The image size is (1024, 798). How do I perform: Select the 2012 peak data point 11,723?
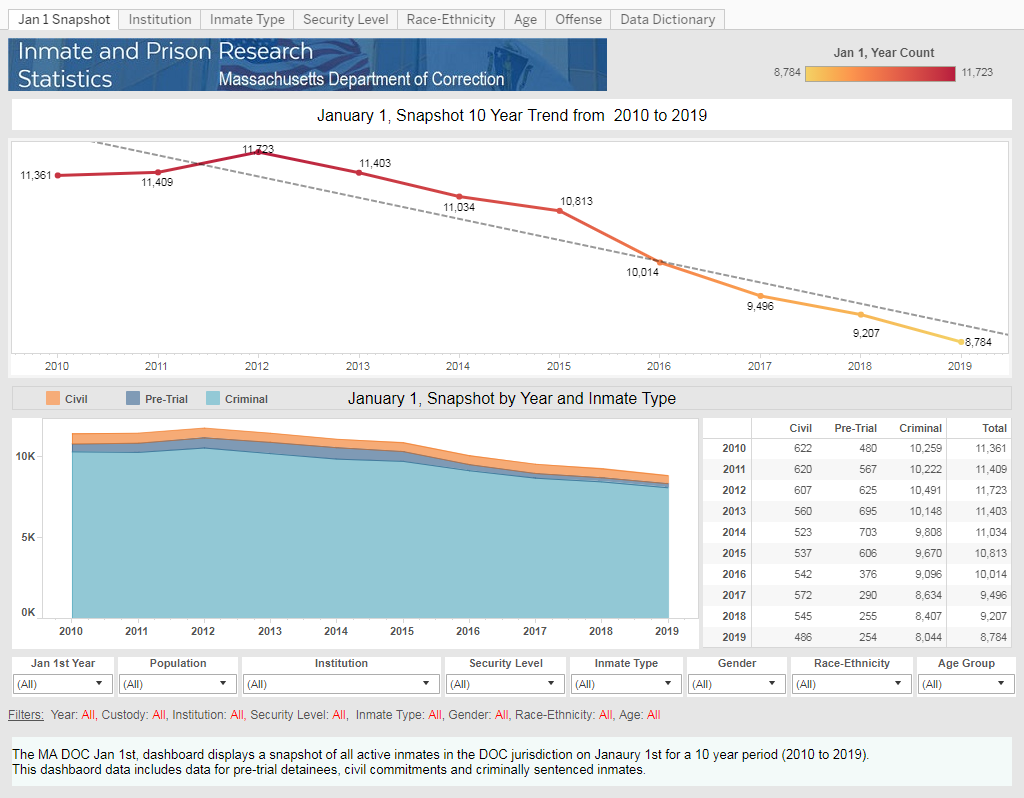point(258,152)
